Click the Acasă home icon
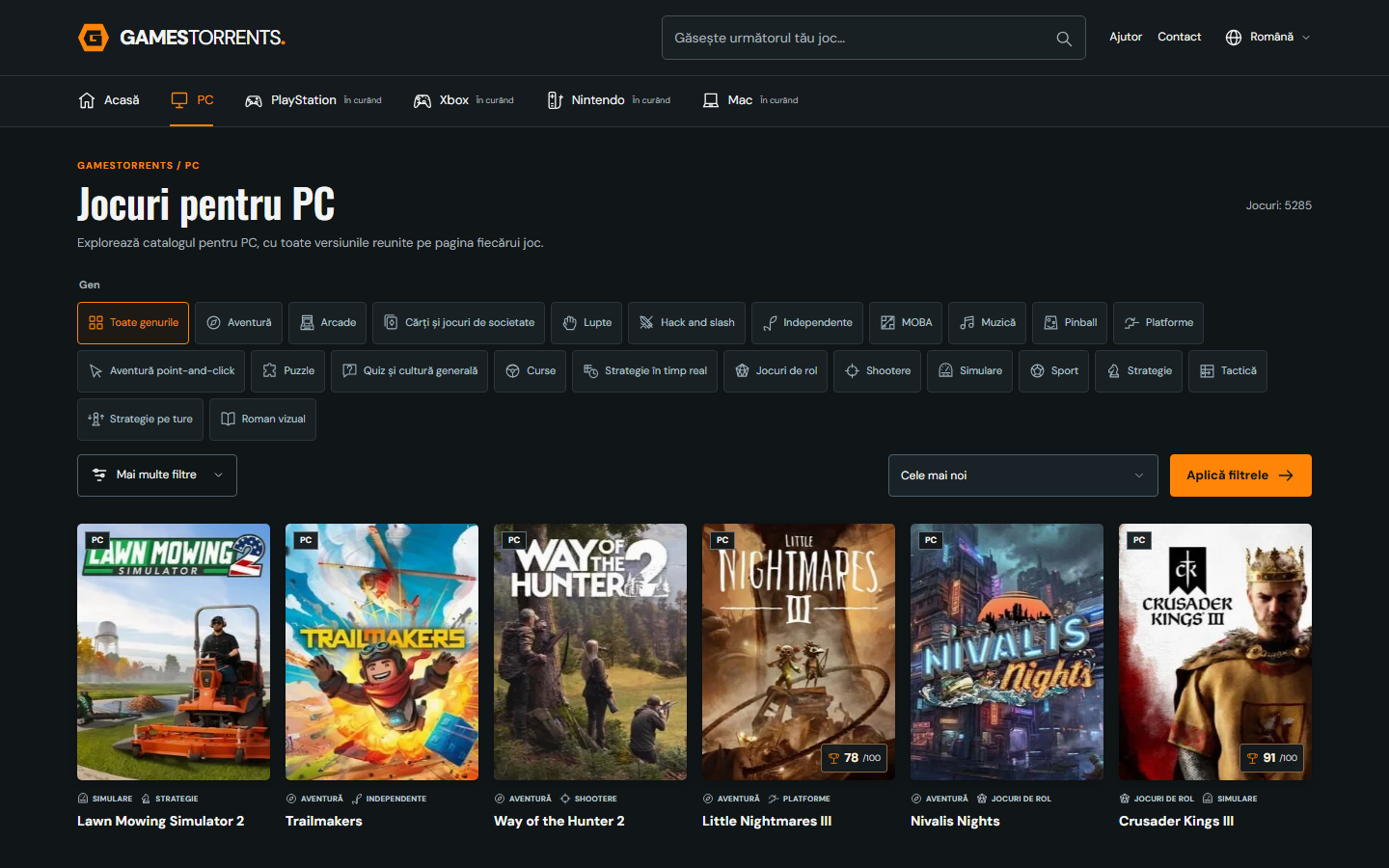The image size is (1389, 868). tap(87, 100)
